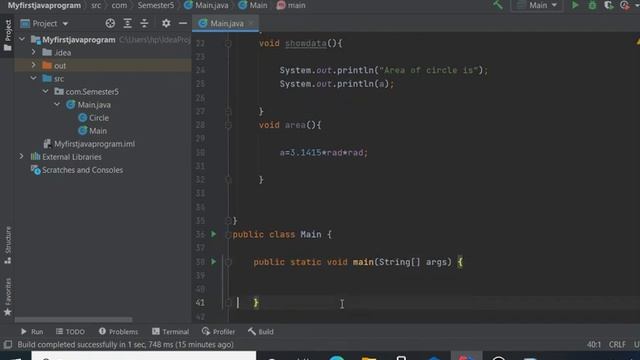This screenshot has height=360, width=640.
Task: Hide the Project tool window with minus icon
Action: pyautogui.click(x=183, y=23)
